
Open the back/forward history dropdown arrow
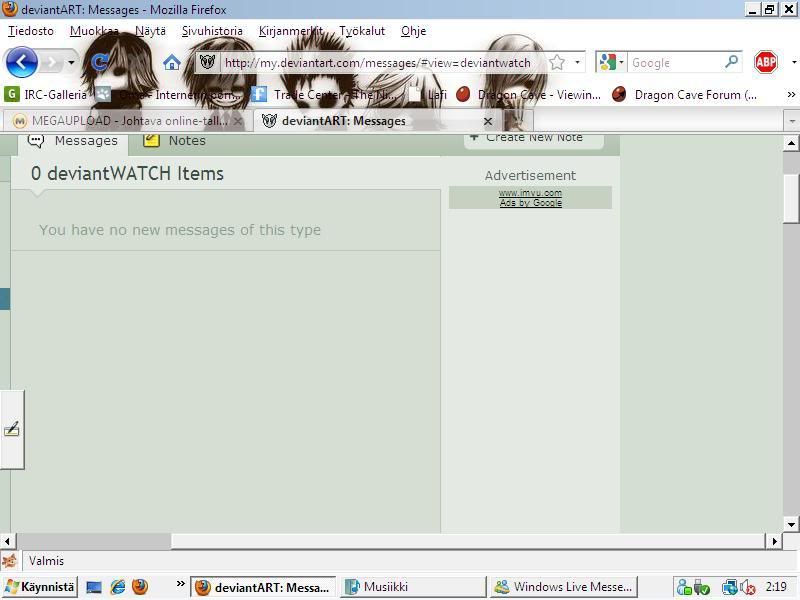tap(71, 63)
